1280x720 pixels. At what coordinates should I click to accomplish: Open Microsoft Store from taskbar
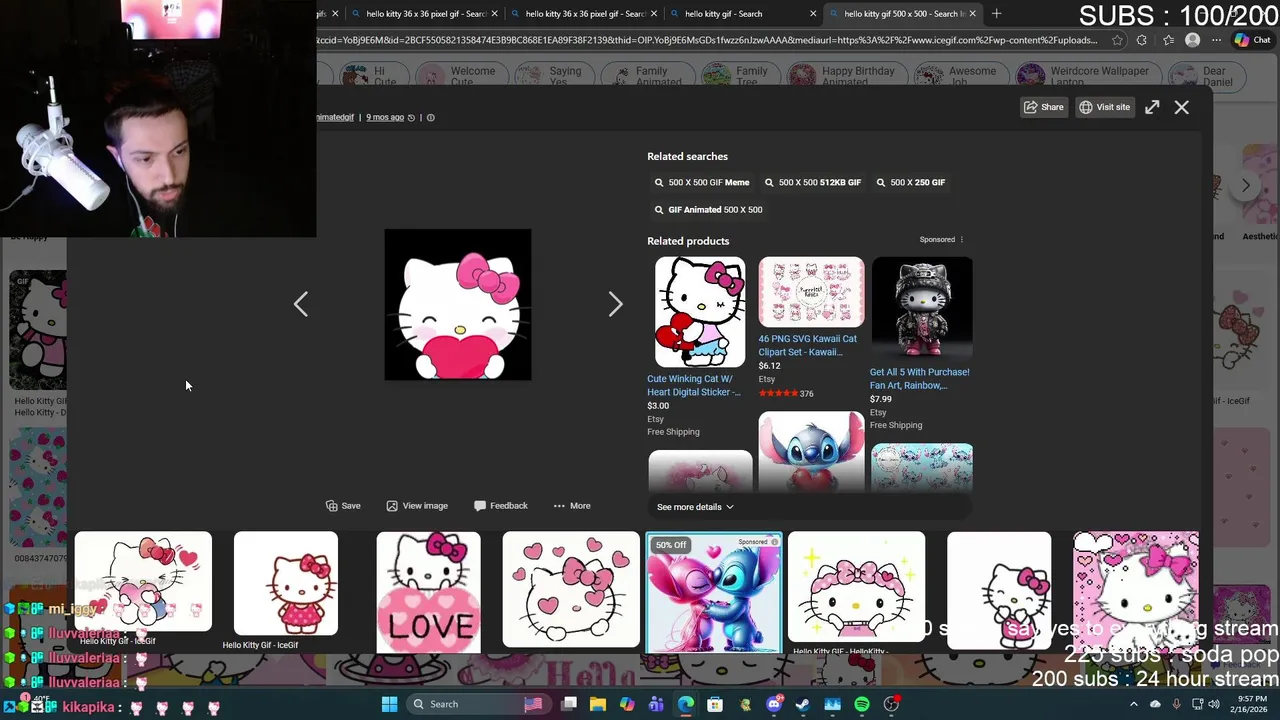pyautogui.click(x=715, y=704)
